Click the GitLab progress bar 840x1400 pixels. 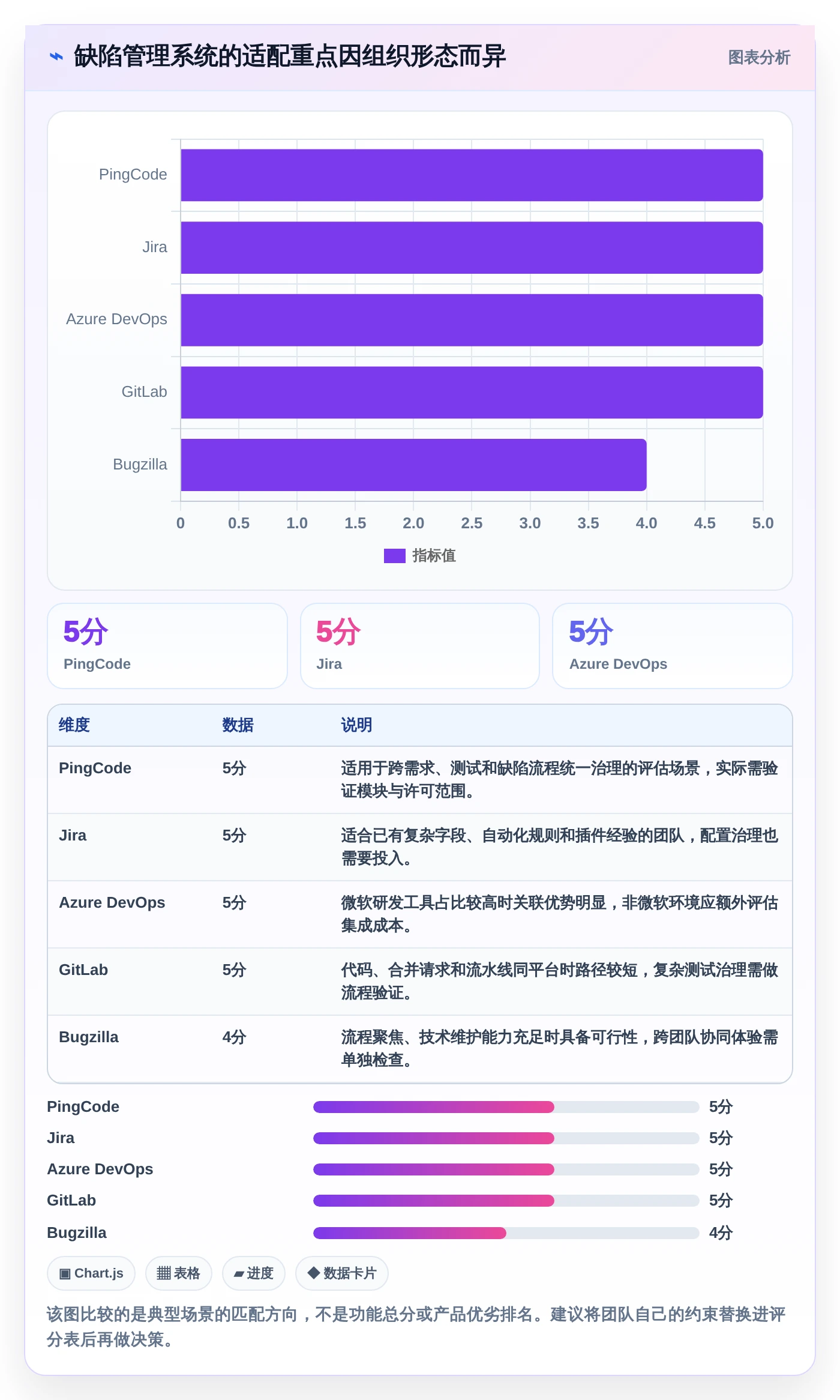pos(506,1201)
